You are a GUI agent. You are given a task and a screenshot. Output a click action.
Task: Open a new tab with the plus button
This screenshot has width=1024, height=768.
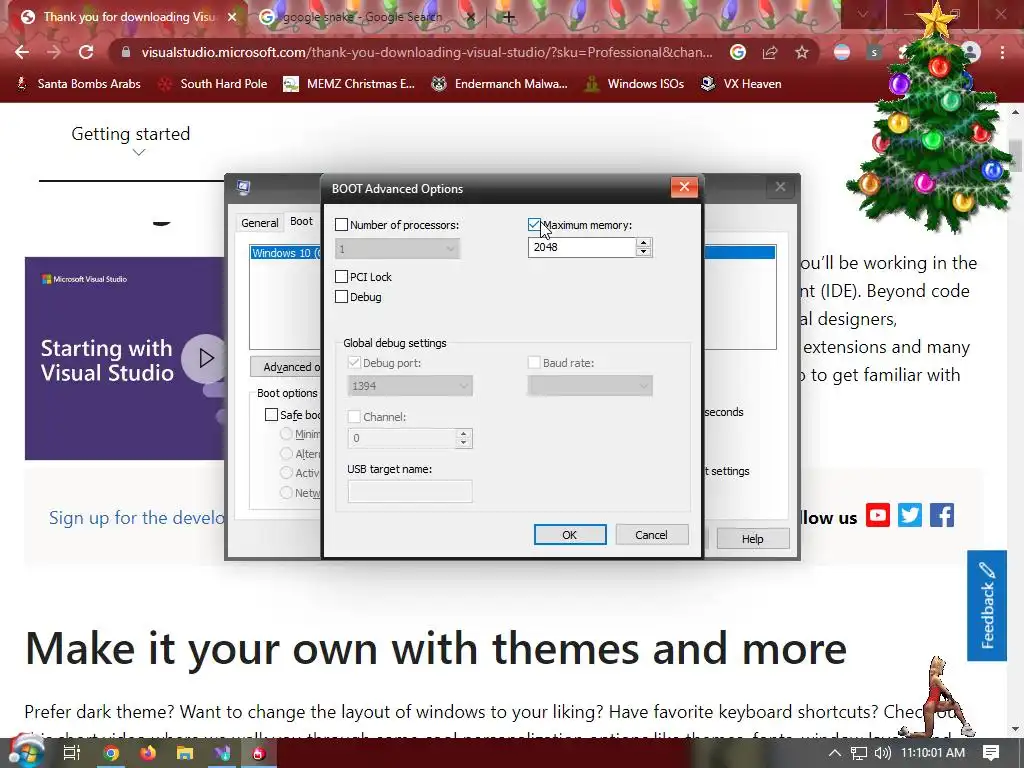point(509,17)
